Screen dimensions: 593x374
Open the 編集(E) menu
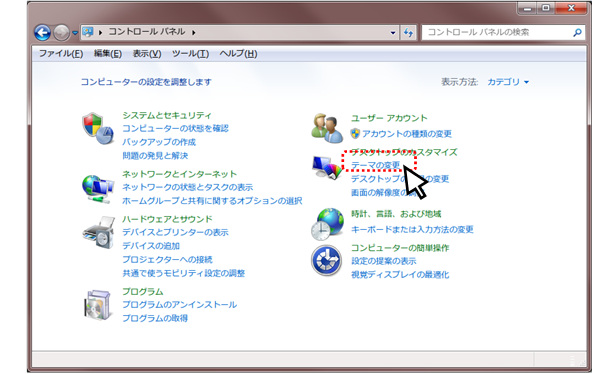pyautogui.click(x=108, y=54)
